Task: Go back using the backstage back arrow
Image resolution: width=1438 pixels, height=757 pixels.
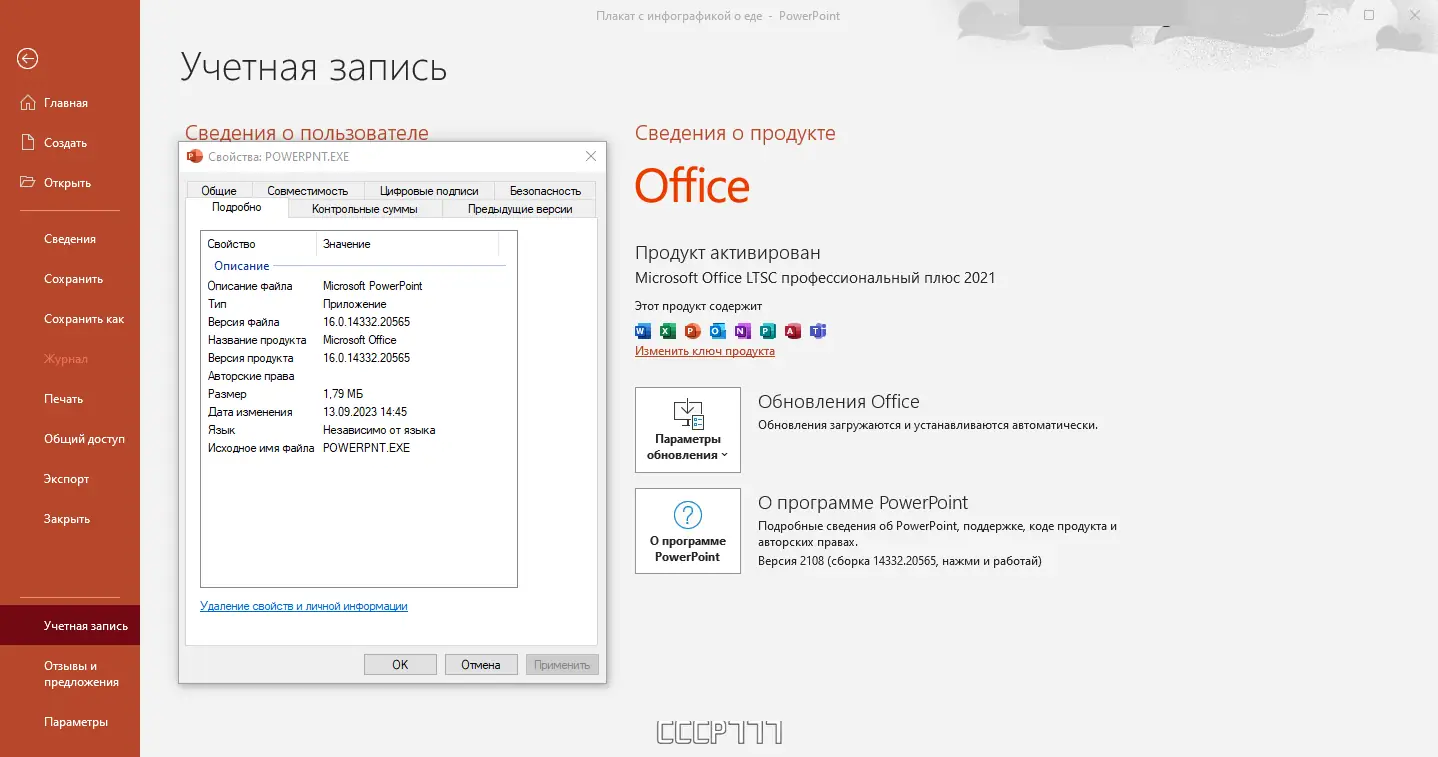Action: 28,59
